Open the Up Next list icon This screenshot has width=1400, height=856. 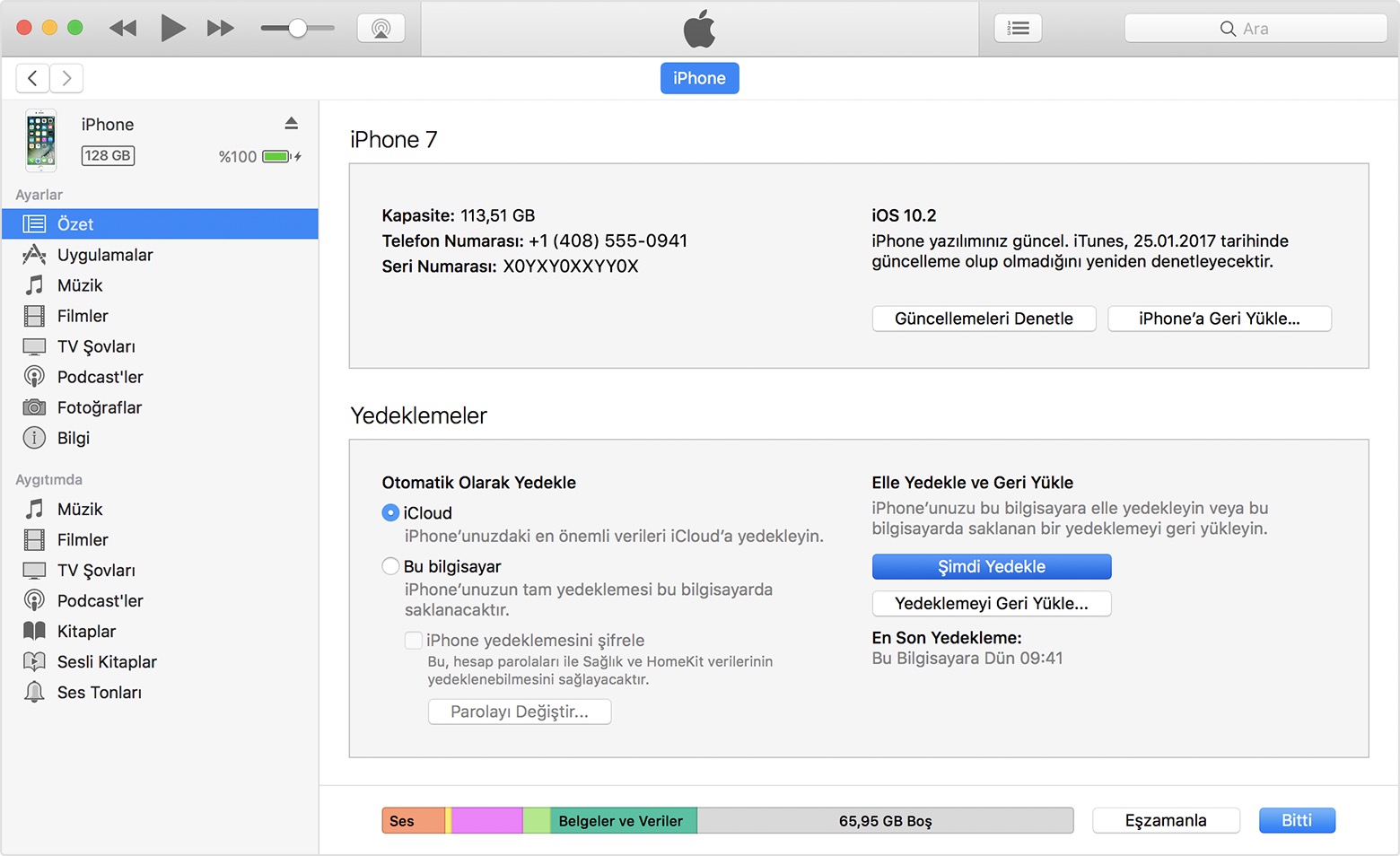1019,29
